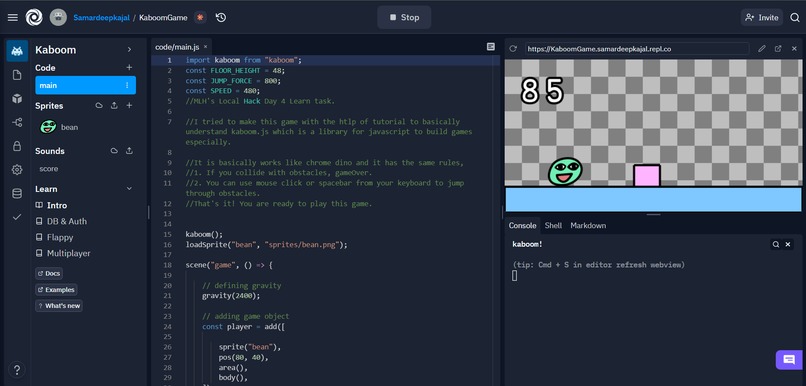Click the webview URL address field
This screenshot has height=386, width=806.
(637, 49)
